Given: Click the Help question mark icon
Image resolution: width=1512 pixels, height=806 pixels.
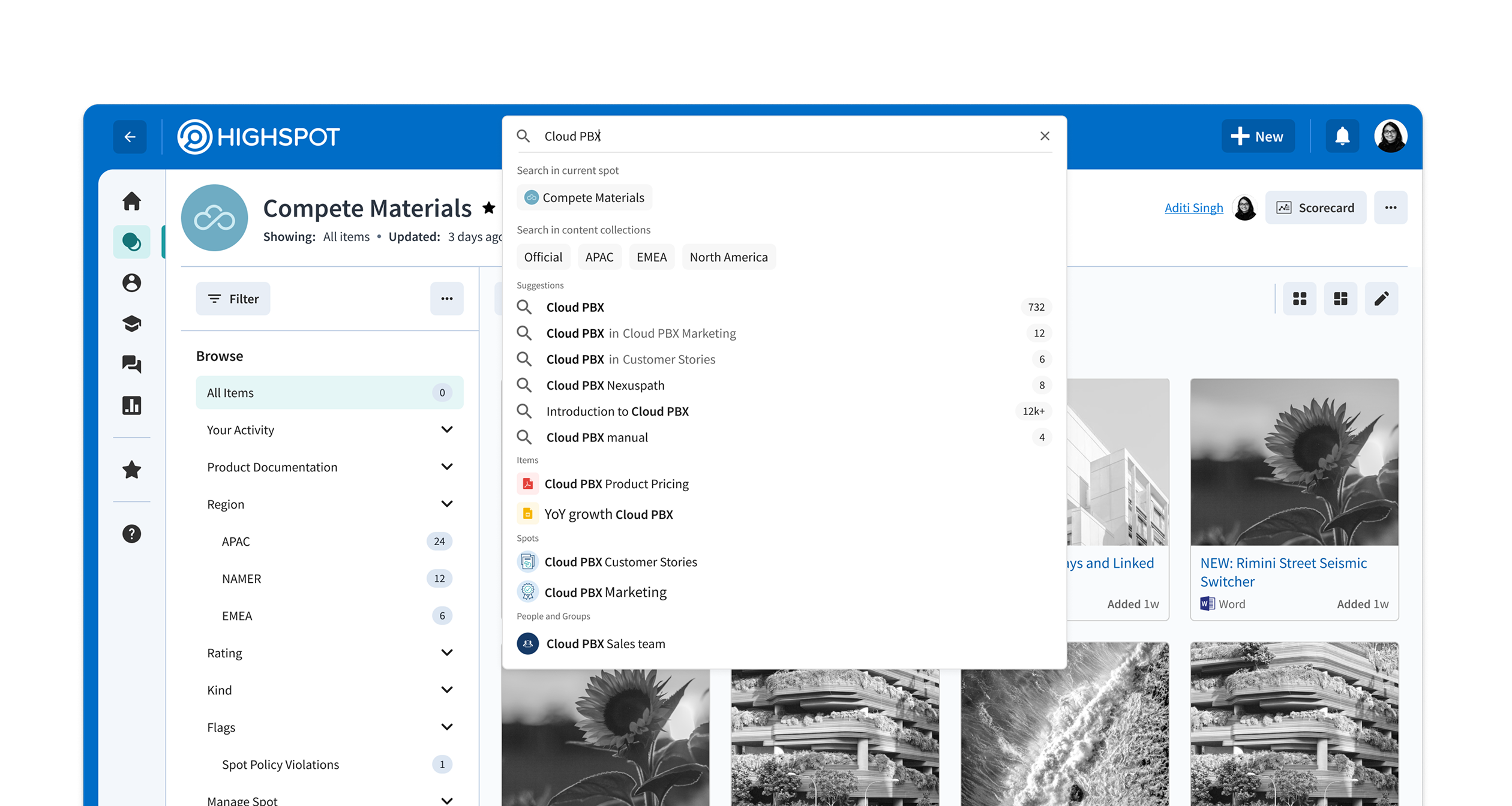Looking at the screenshot, I should (x=131, y=534).
